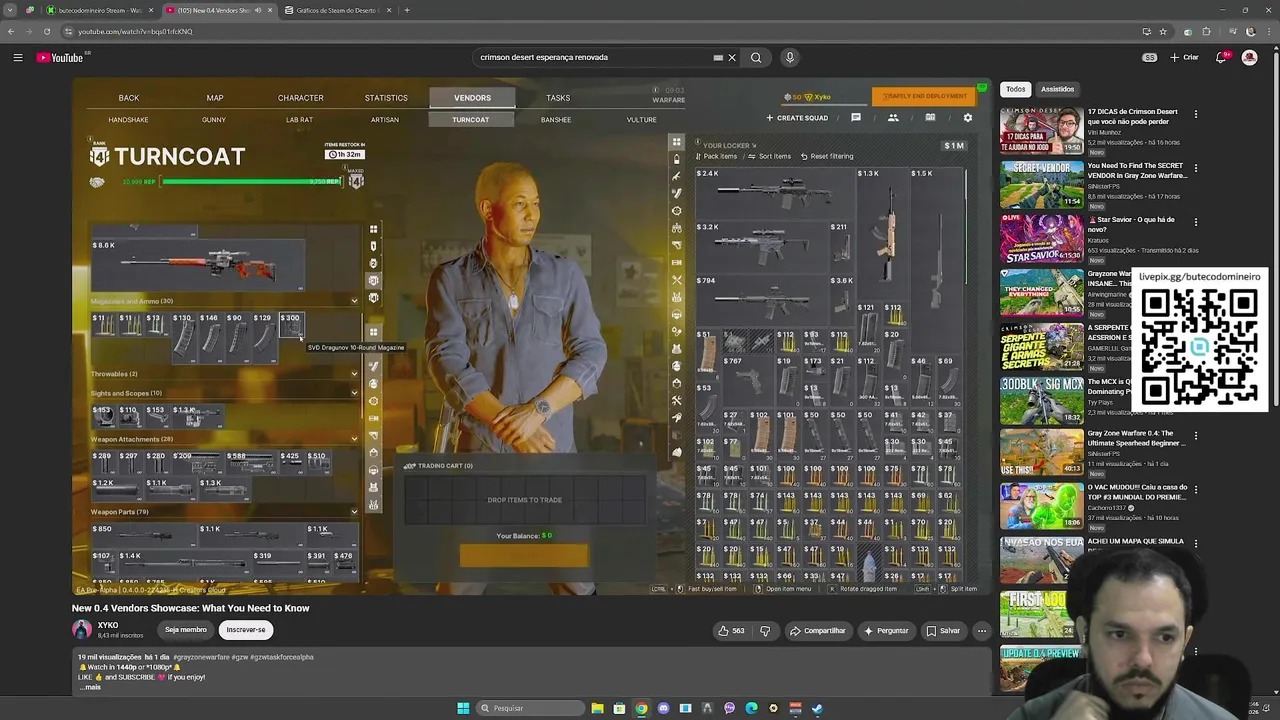Open the #grayzonewarfare hashtag link
The image size is (1280, 720).
(201, 657)
